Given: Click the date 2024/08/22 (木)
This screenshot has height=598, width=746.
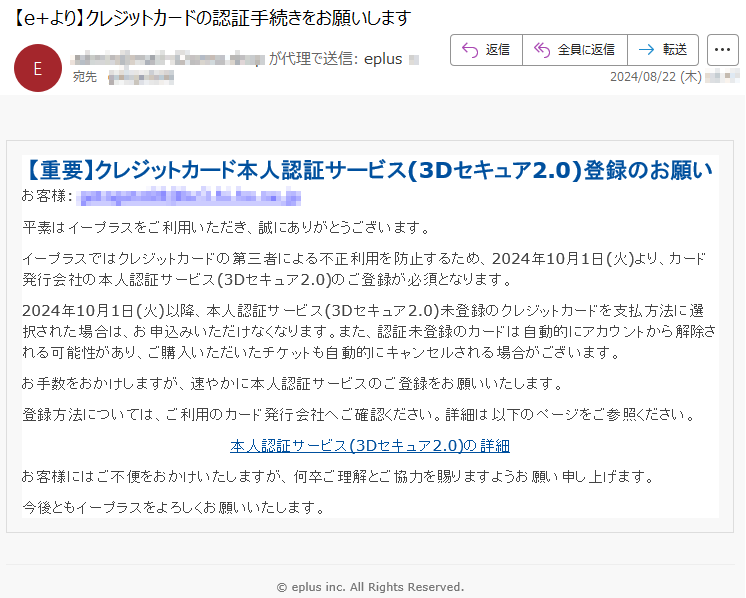Looking at the screenshot, I should pyautogui.click(x=656, y=77).
